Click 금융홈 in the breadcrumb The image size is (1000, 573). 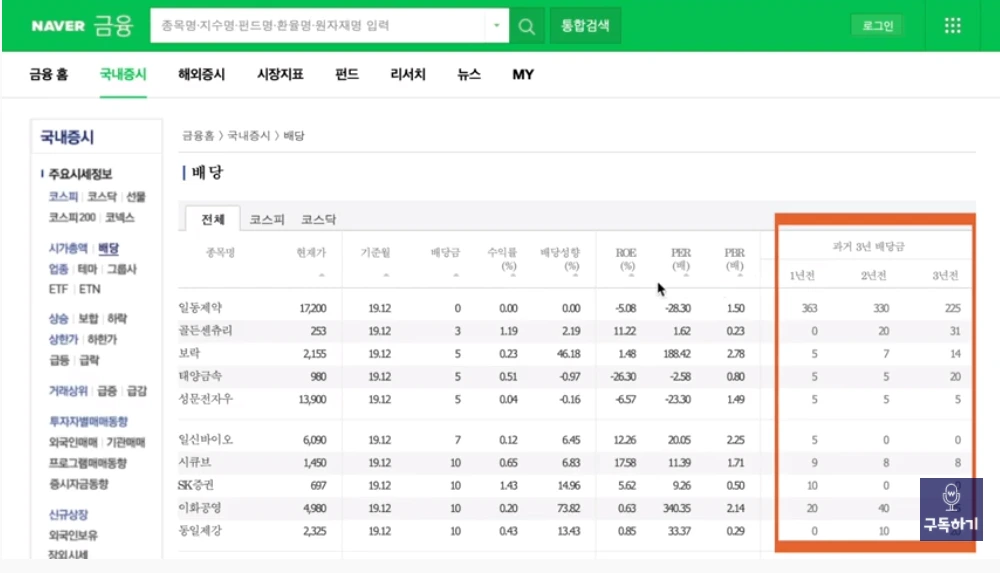tap(198, 135)
